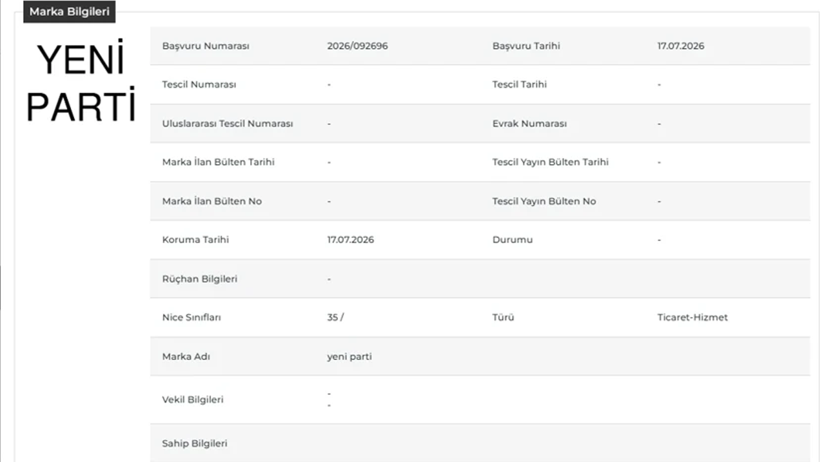The width and height of the screenshot is (820, 462).
Task: Click the Evrak Numarası label
Action: point(529,123)
